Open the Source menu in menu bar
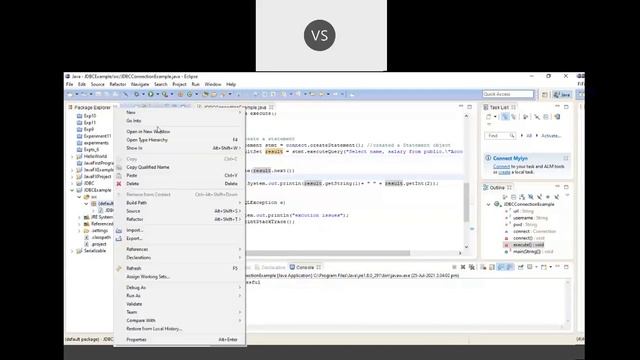The width and height of the screenshot is (640, 360). coord(98,84)
